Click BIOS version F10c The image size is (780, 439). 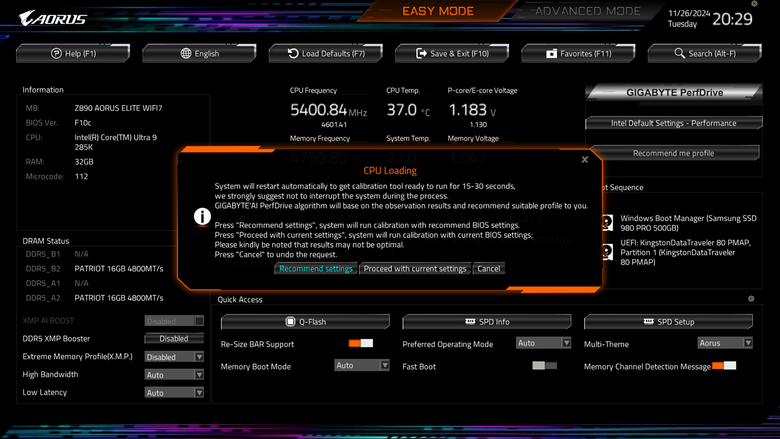click(x=83, y=123)
